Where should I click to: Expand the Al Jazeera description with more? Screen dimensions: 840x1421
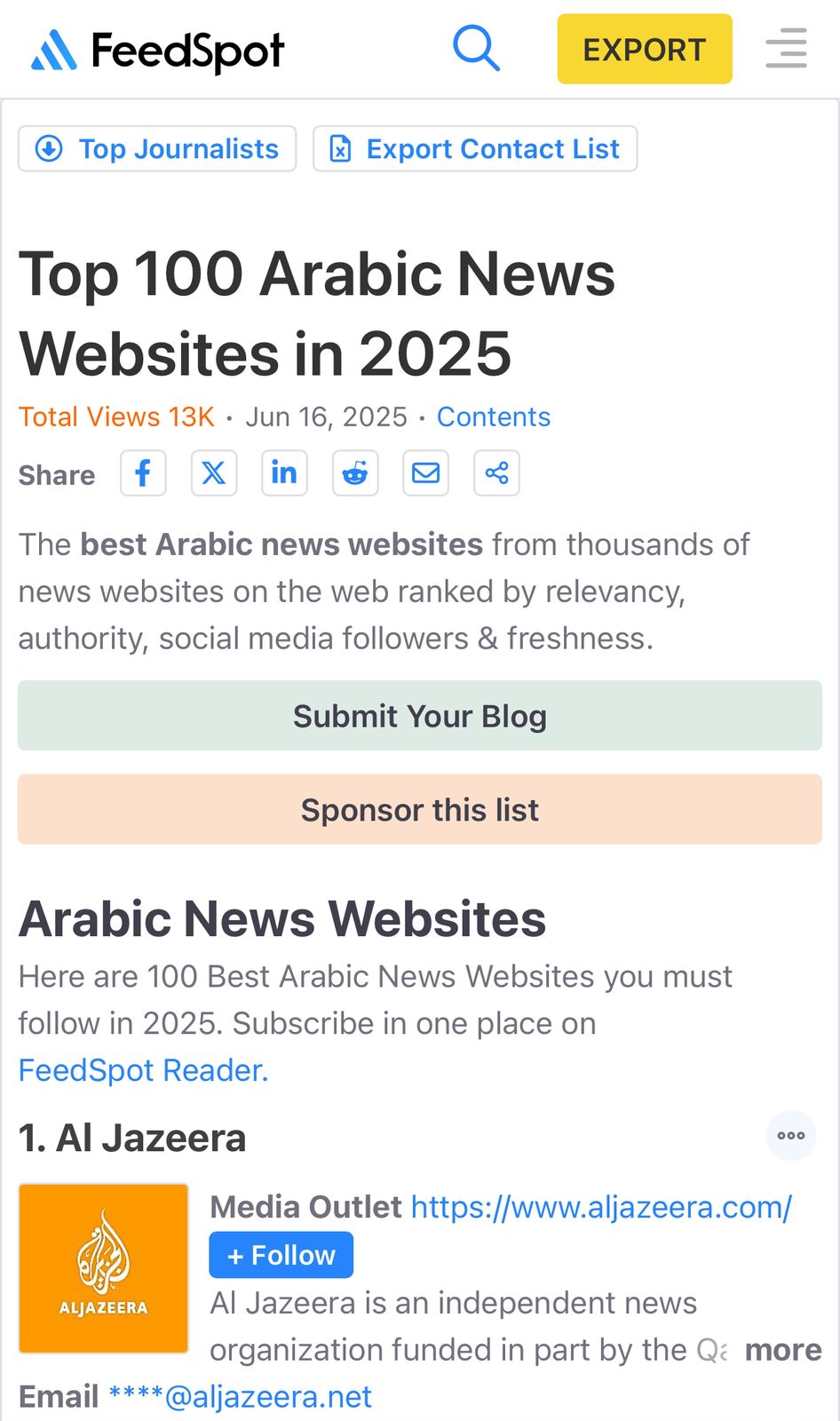[783, 1350]
